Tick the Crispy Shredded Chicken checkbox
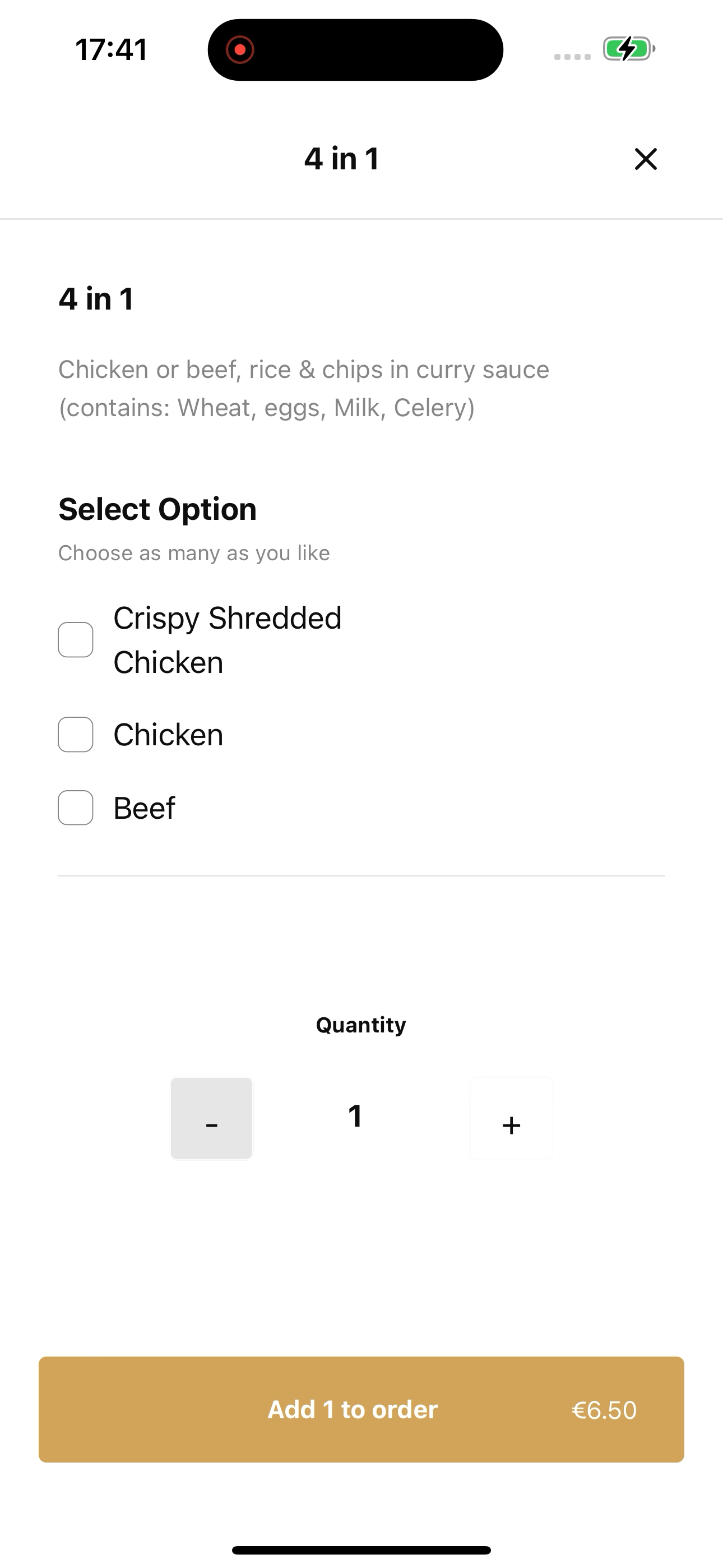This screenshot has height=1568, width=723. click(76, 640)
